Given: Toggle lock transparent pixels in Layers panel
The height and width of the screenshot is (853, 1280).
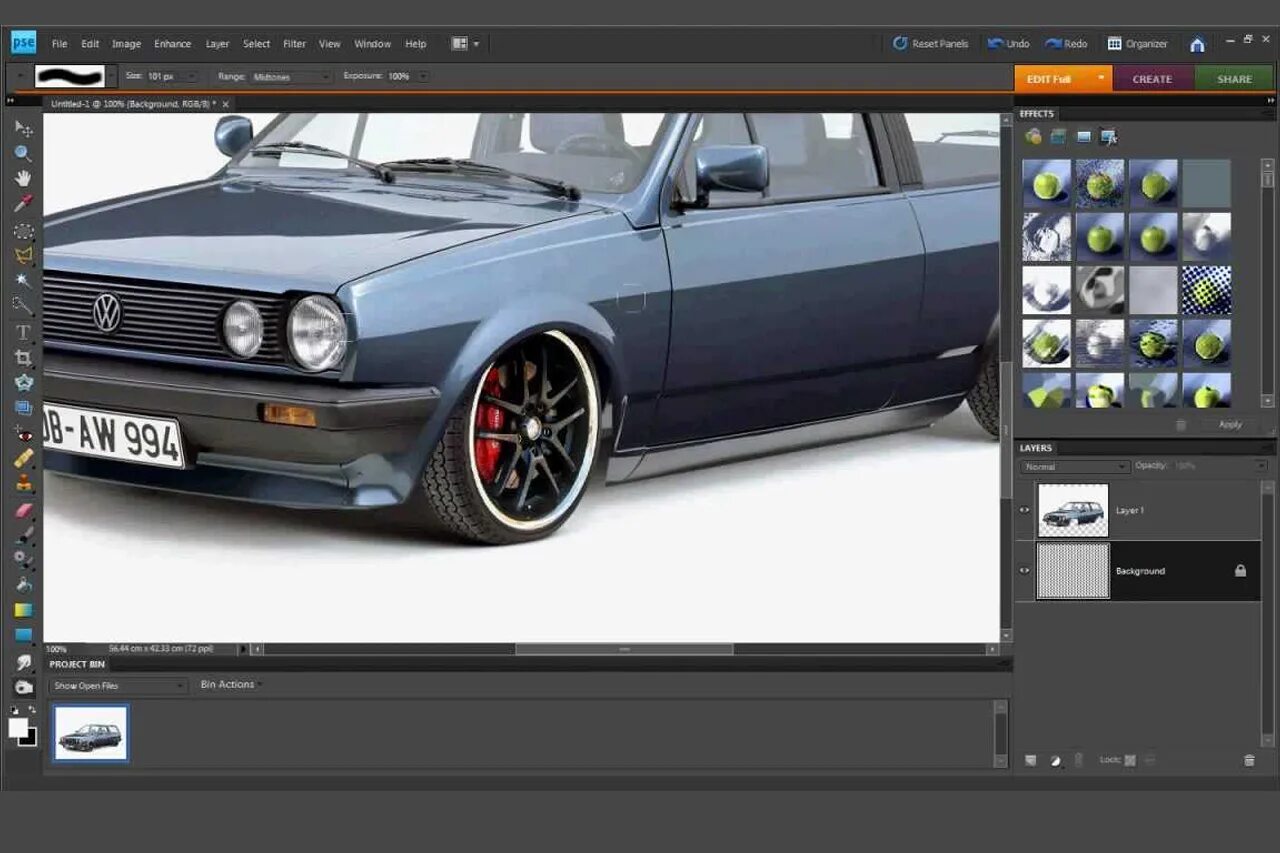Looking at the screenshot, I should coord(1130,760).
